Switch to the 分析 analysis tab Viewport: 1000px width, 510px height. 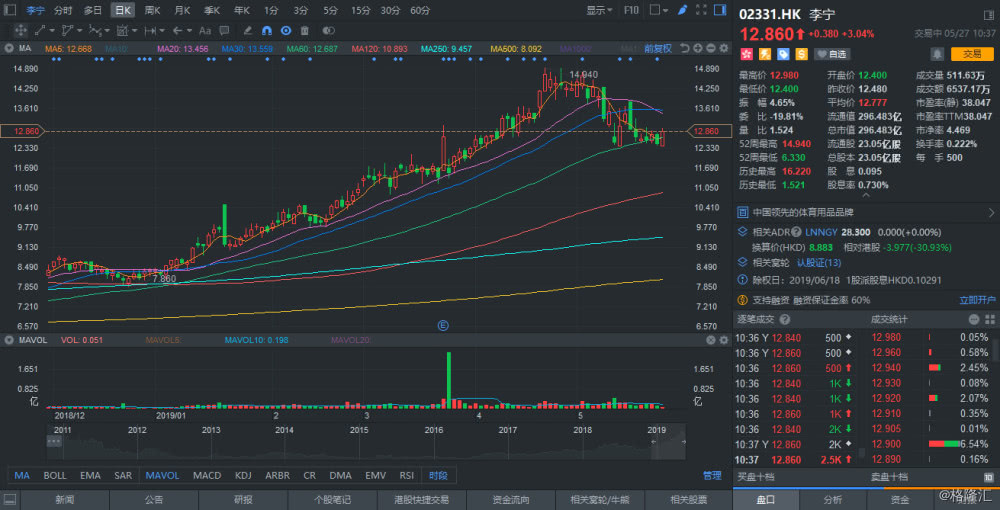(x=833, y=500)
